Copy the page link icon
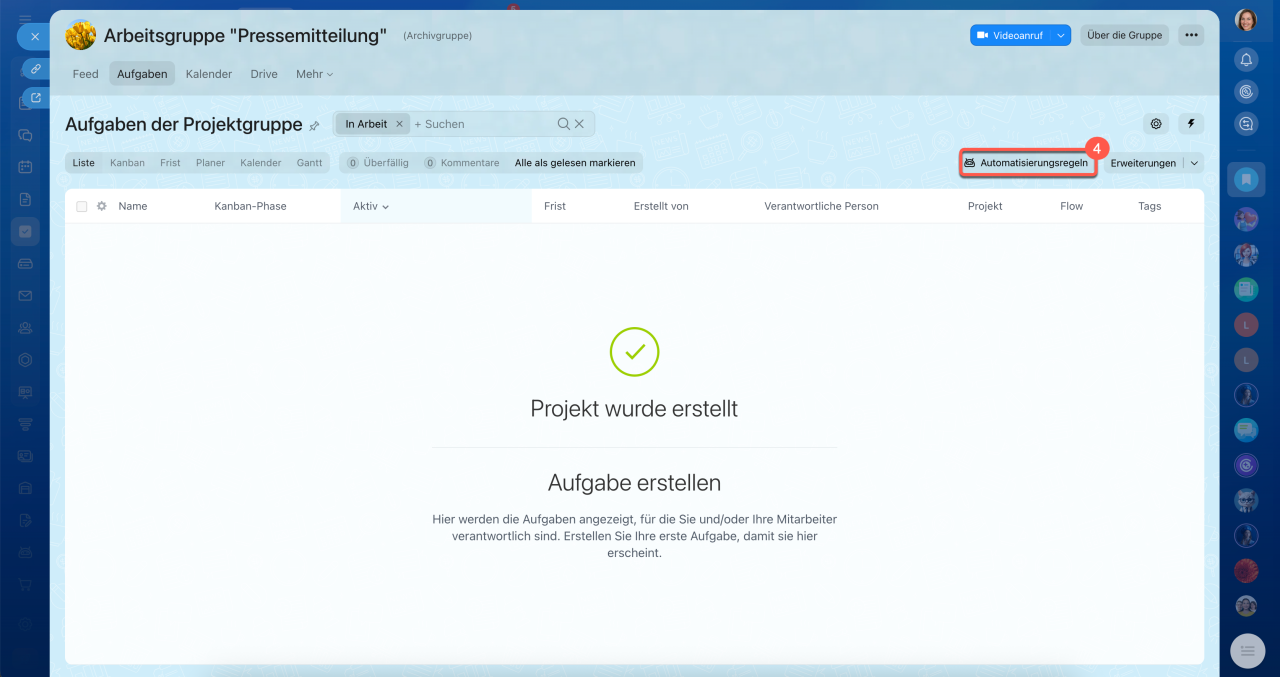Image resolution: width=1280 pixels, height=677 pixels. [x=36, y=69]
